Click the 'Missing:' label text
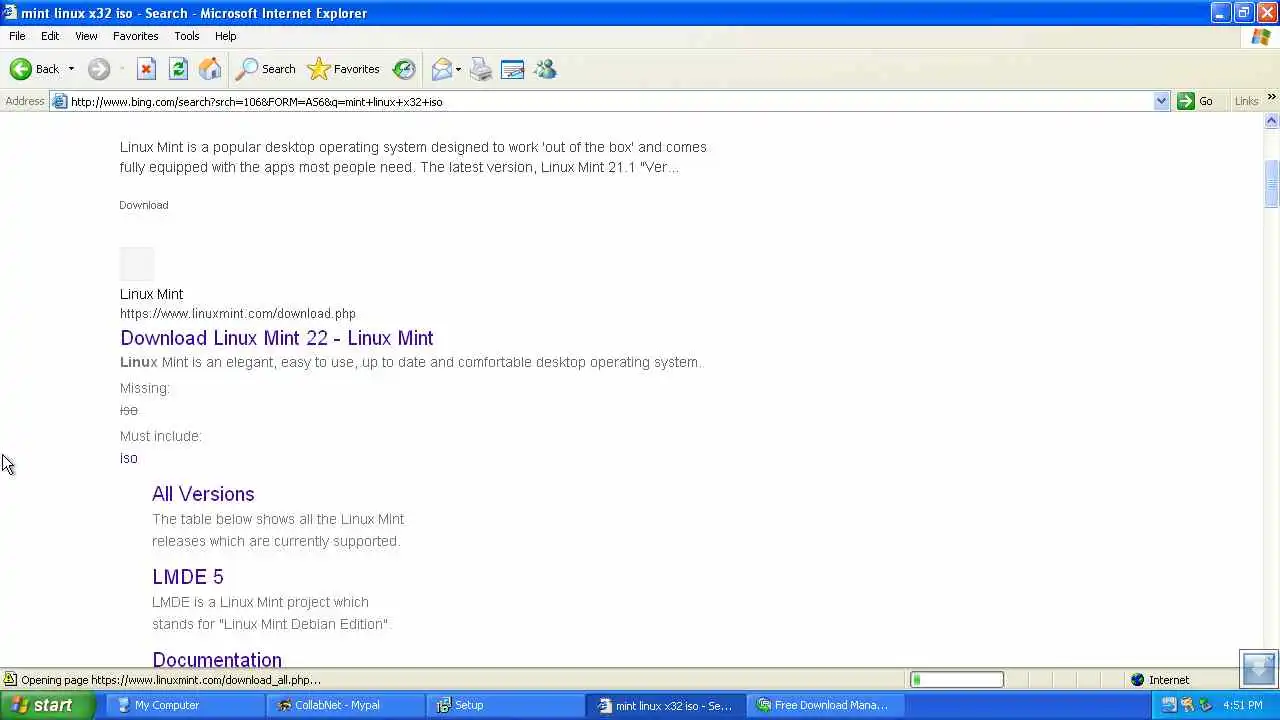This screenshot has height=720, width=1280. pyautogui.click(x=145, y=388)
